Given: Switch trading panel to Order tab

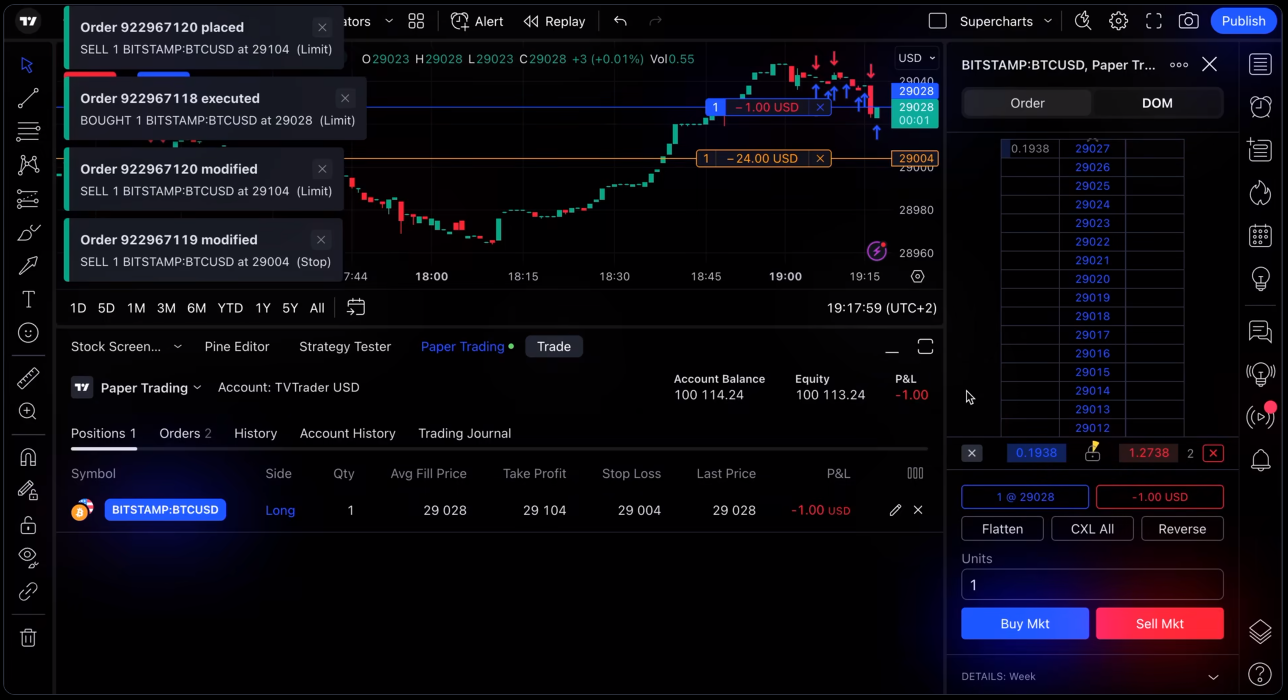Looking at the screenshot, I should 1027,103.
